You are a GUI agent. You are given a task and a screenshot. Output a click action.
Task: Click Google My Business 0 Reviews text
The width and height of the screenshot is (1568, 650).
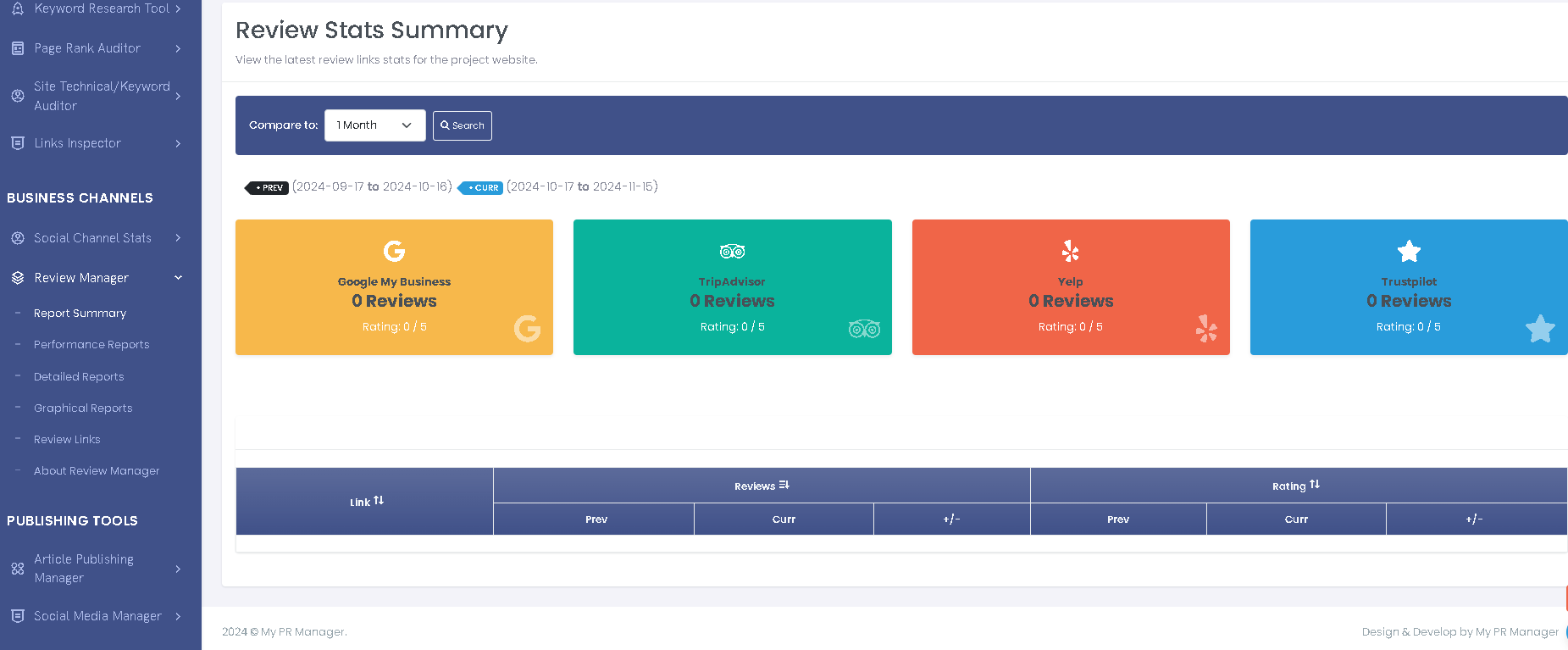coord(394,301)
